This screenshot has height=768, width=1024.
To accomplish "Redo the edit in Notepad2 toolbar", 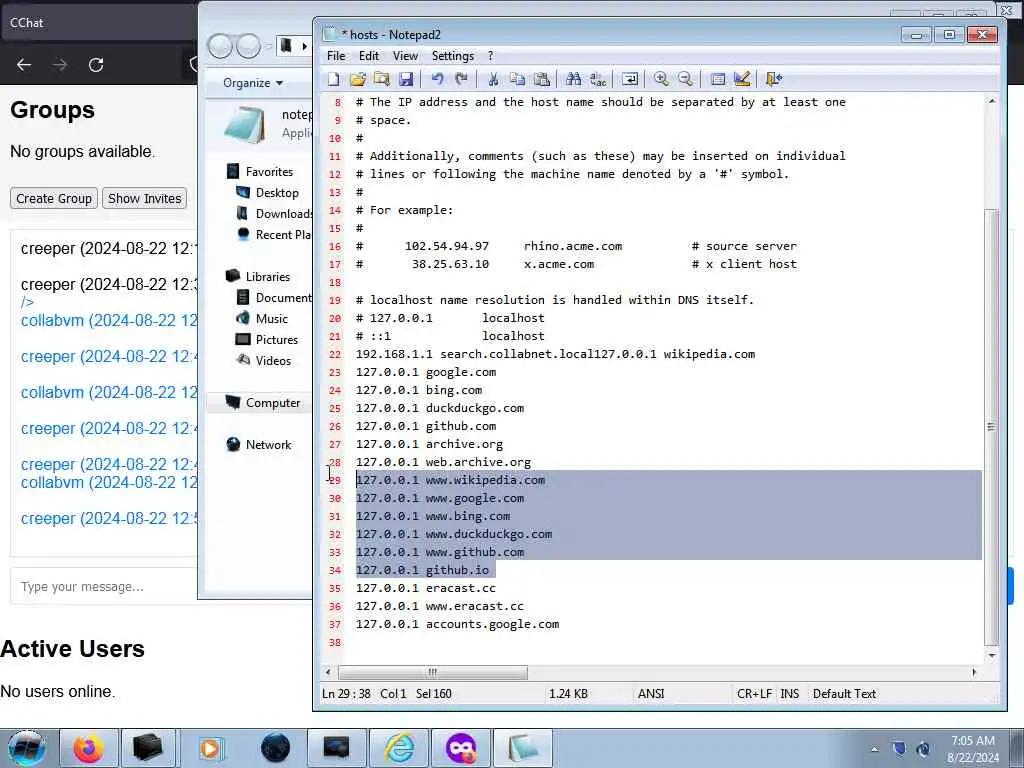I will coord(461,79).
